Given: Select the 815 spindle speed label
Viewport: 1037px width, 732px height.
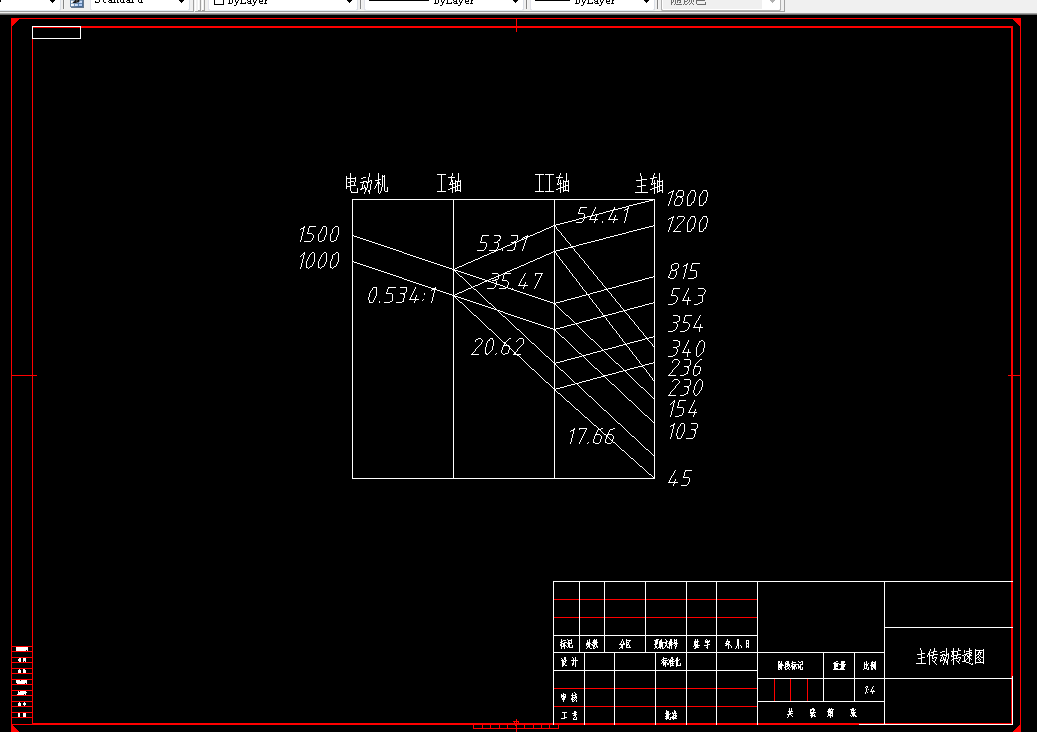Looking at the screenshot, I should 683,271.
